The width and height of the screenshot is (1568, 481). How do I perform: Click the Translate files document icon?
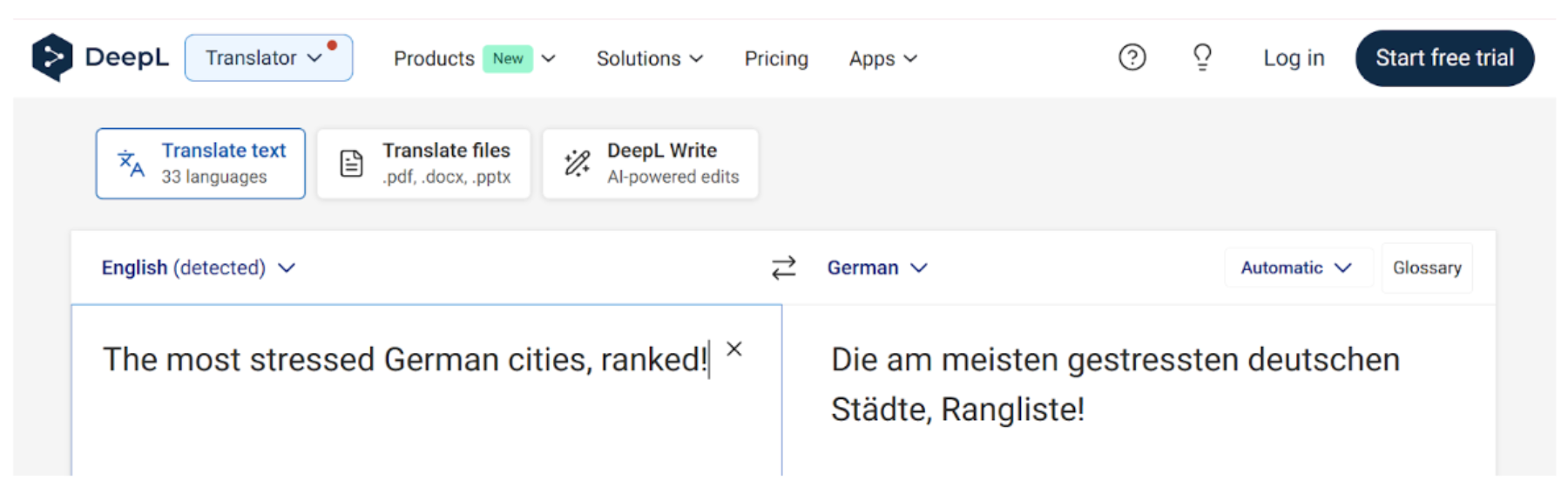[x=351, y=163]
